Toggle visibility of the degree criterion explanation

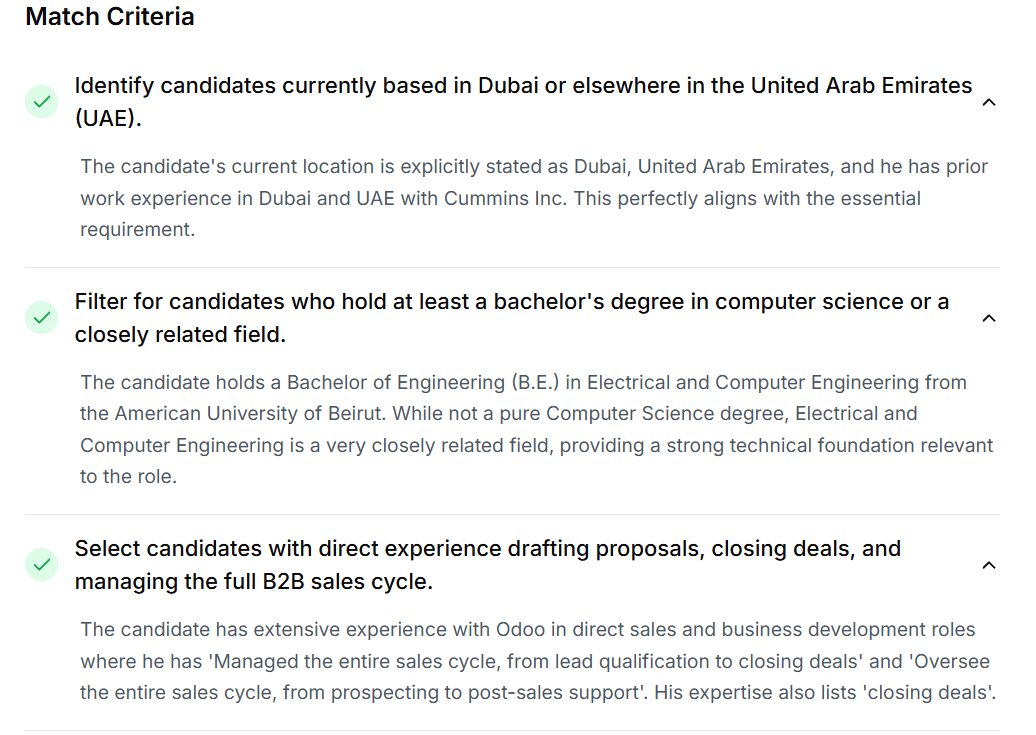989,318
